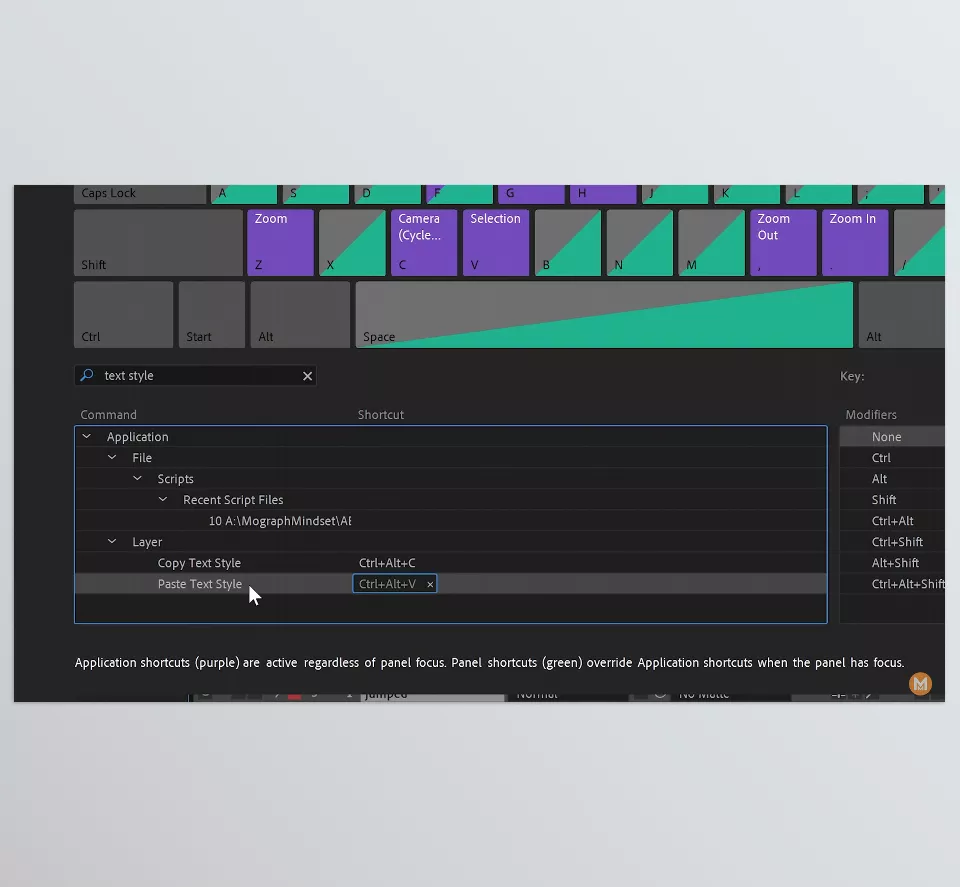
Task: Click the N key on keyboard layout
Action: (x=640, y=242)
